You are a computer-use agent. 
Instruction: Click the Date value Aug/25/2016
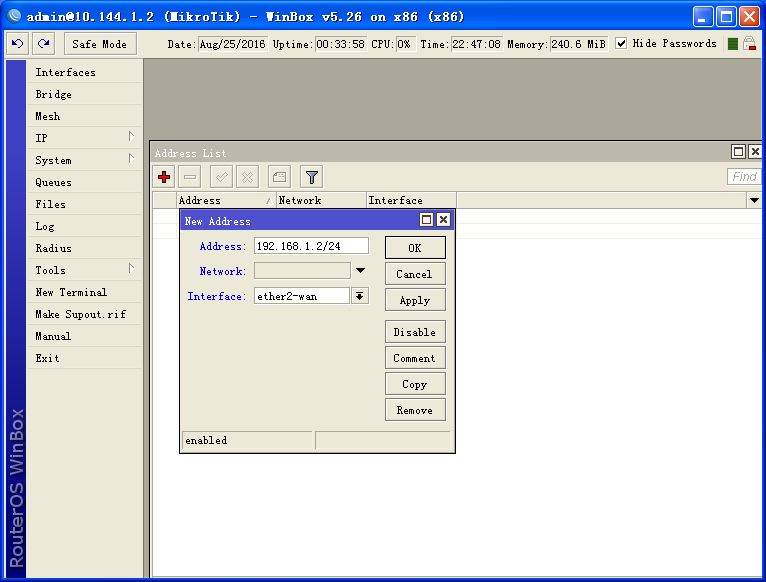233,44
